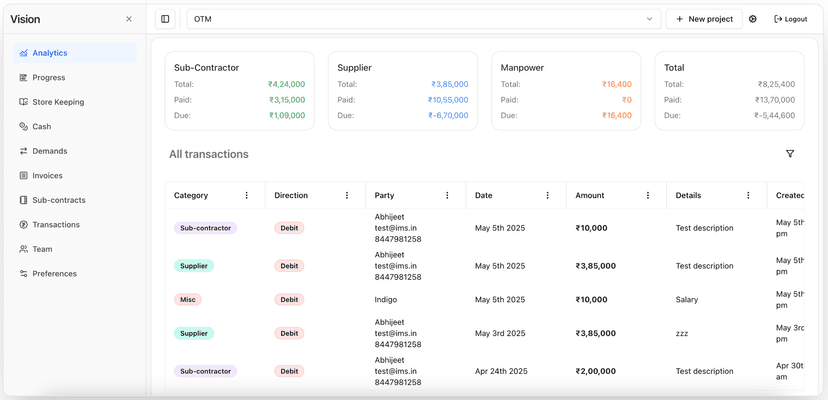Screen dimensions: 828x400
Task: Select the Supplier summary card
Action: coord(402,91)
